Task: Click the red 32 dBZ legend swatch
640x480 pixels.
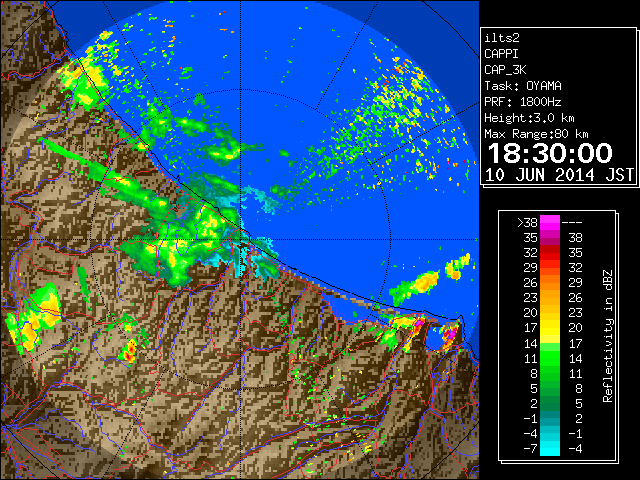Action: tap(550, 253)
